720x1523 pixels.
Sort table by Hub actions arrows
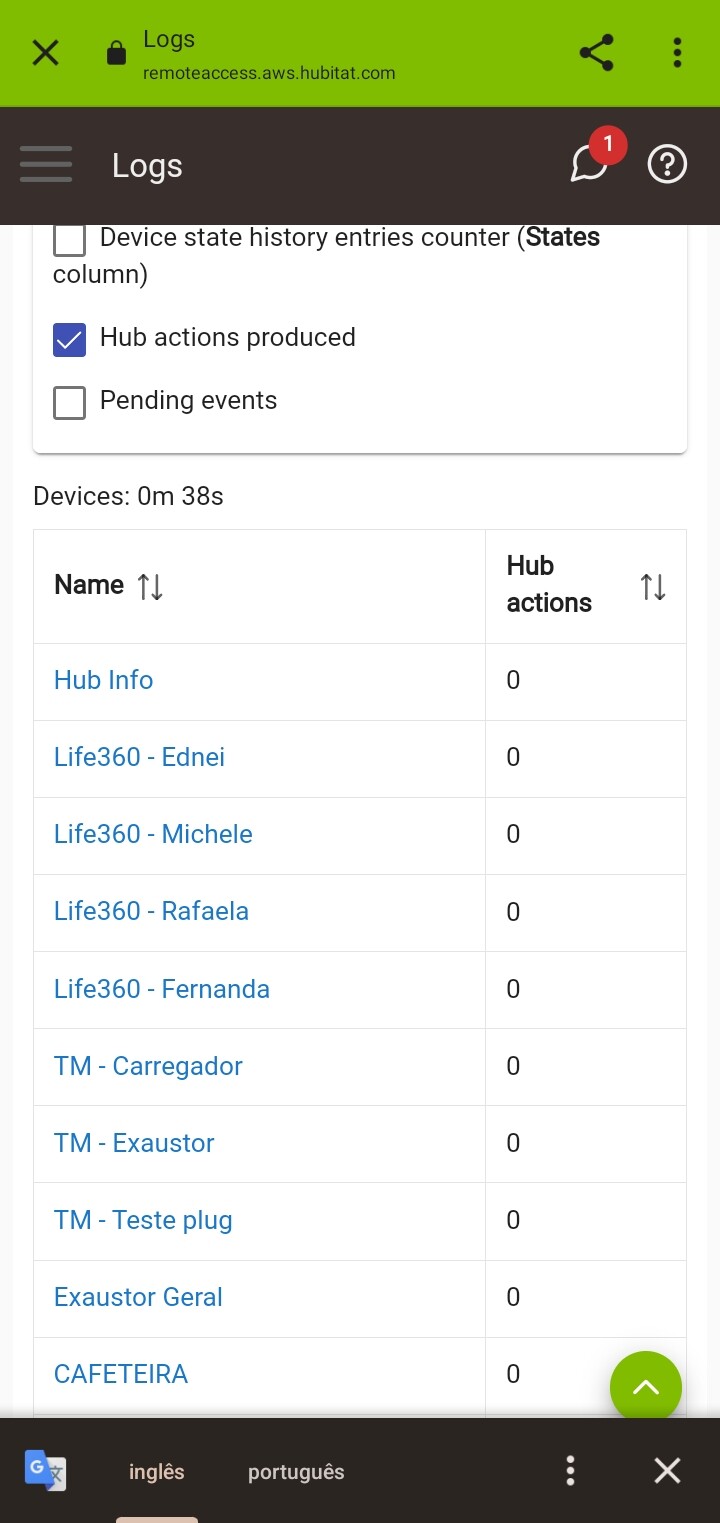point(653,586)
